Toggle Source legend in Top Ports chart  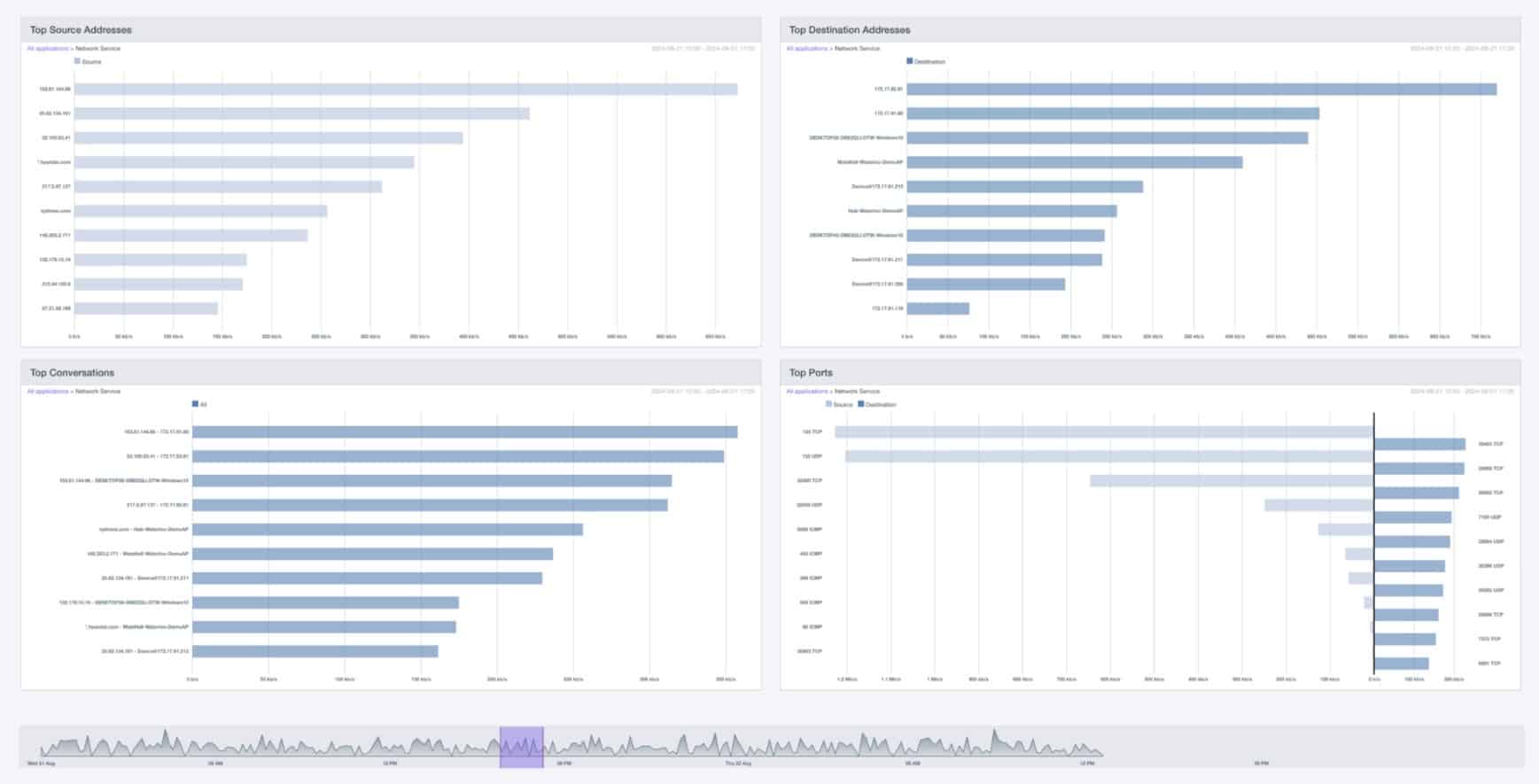pos(839,404)
